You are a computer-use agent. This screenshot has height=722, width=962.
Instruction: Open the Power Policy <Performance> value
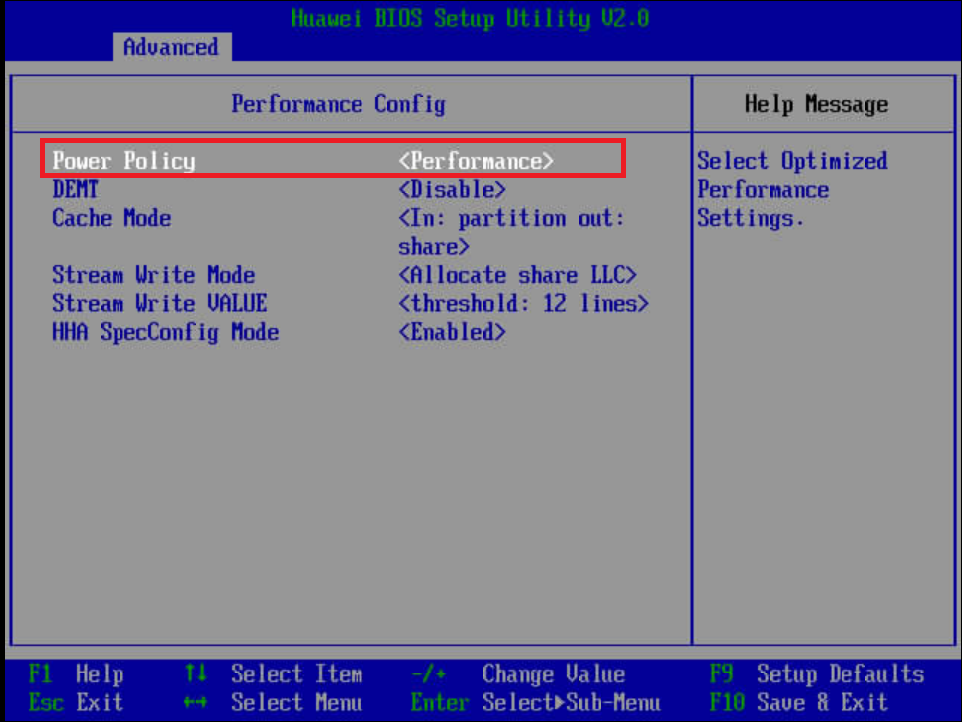(x=476, y=161)
